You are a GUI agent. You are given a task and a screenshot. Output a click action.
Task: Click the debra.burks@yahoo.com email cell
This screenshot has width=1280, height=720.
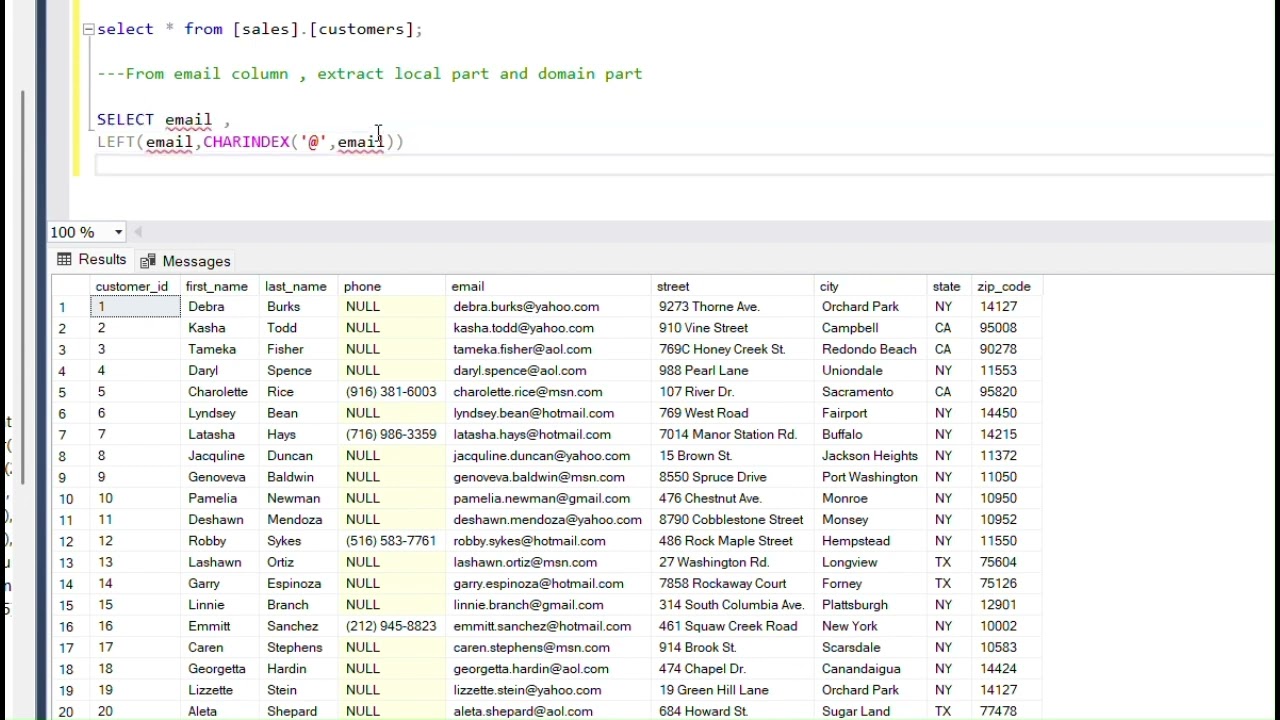pos(549,307)
